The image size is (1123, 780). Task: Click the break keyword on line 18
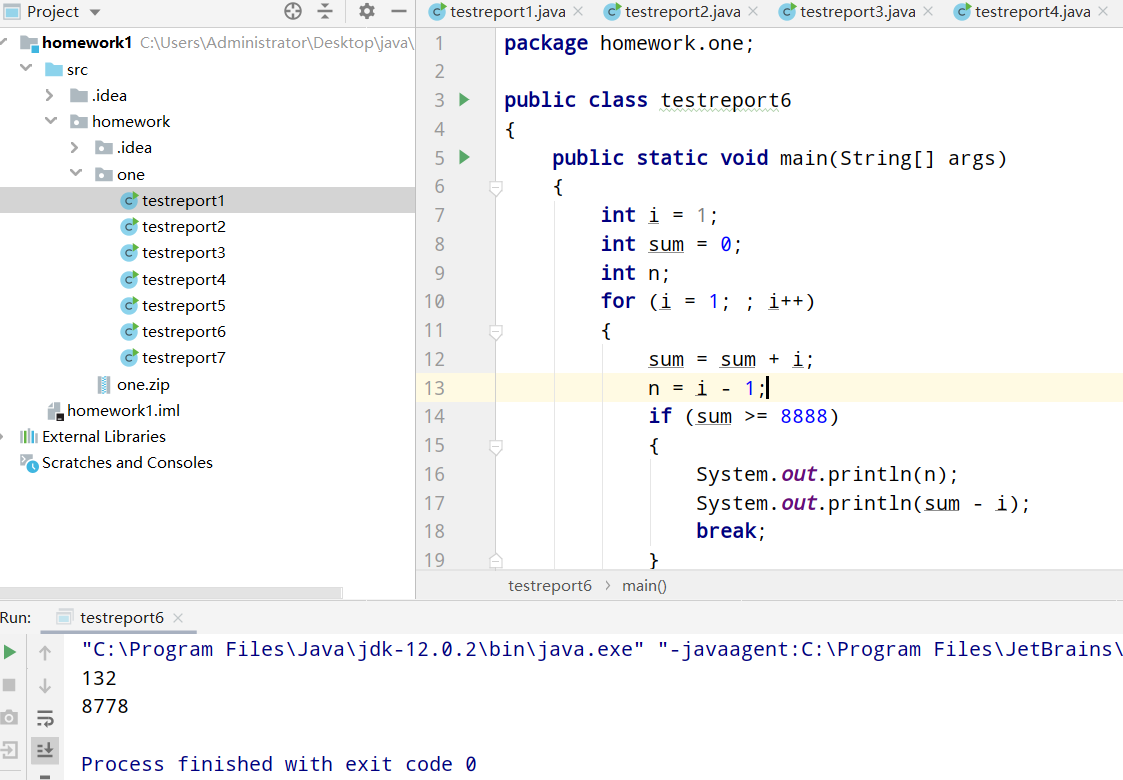pyautogui.click(x=726, y=531)
